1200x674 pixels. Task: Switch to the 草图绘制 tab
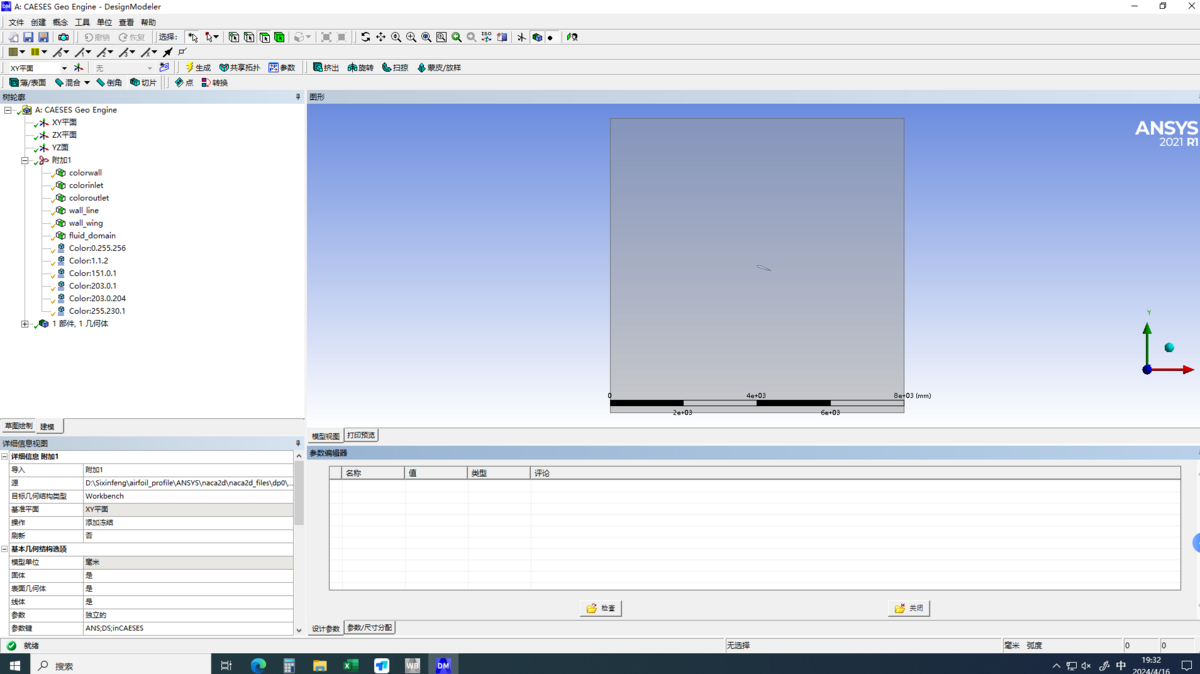pyautogui.click(x=18, y=426)
